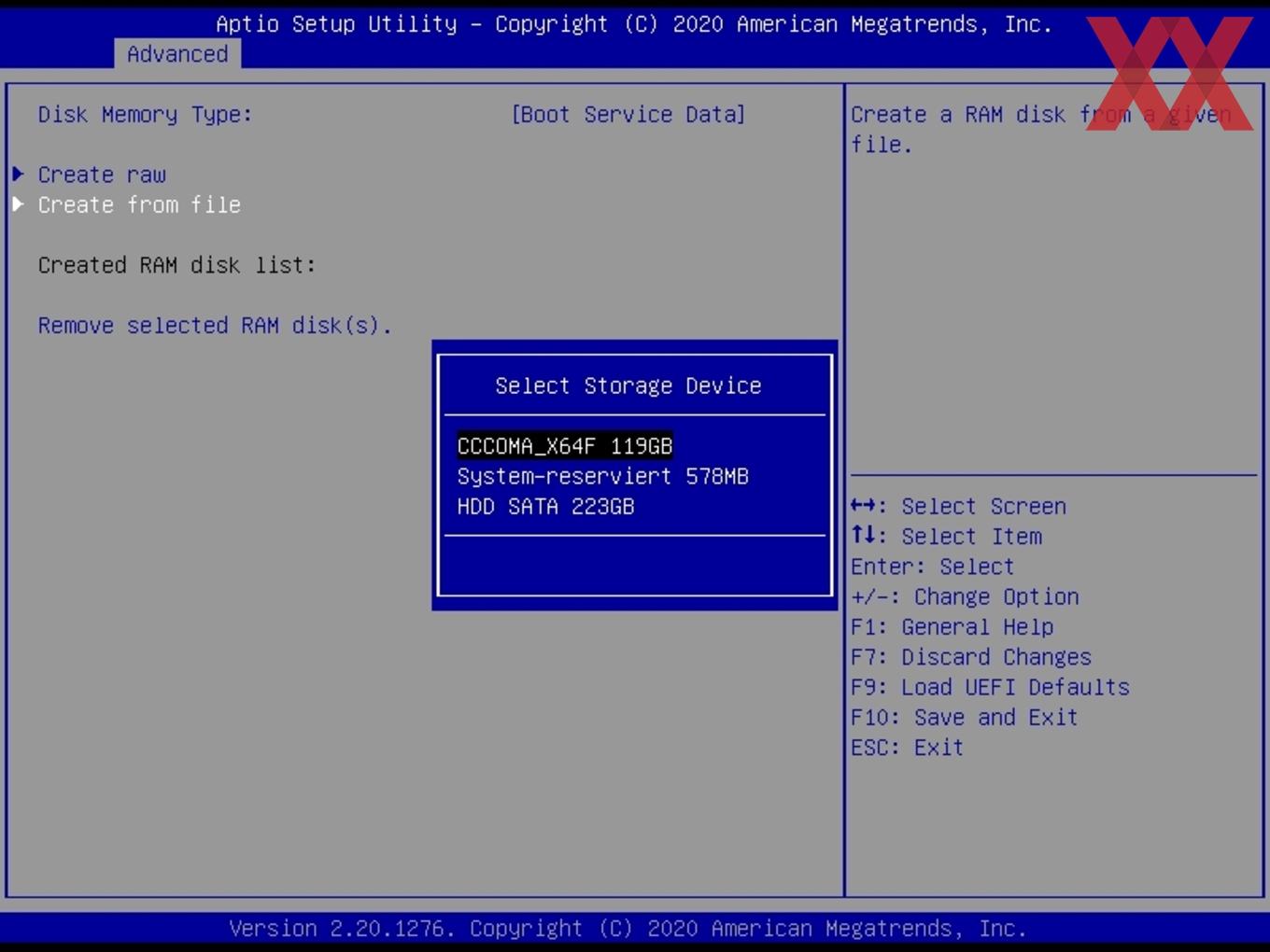Select the Disk Memory Type label
This screenshot has height=952, width=1270.
pos(145,115)
